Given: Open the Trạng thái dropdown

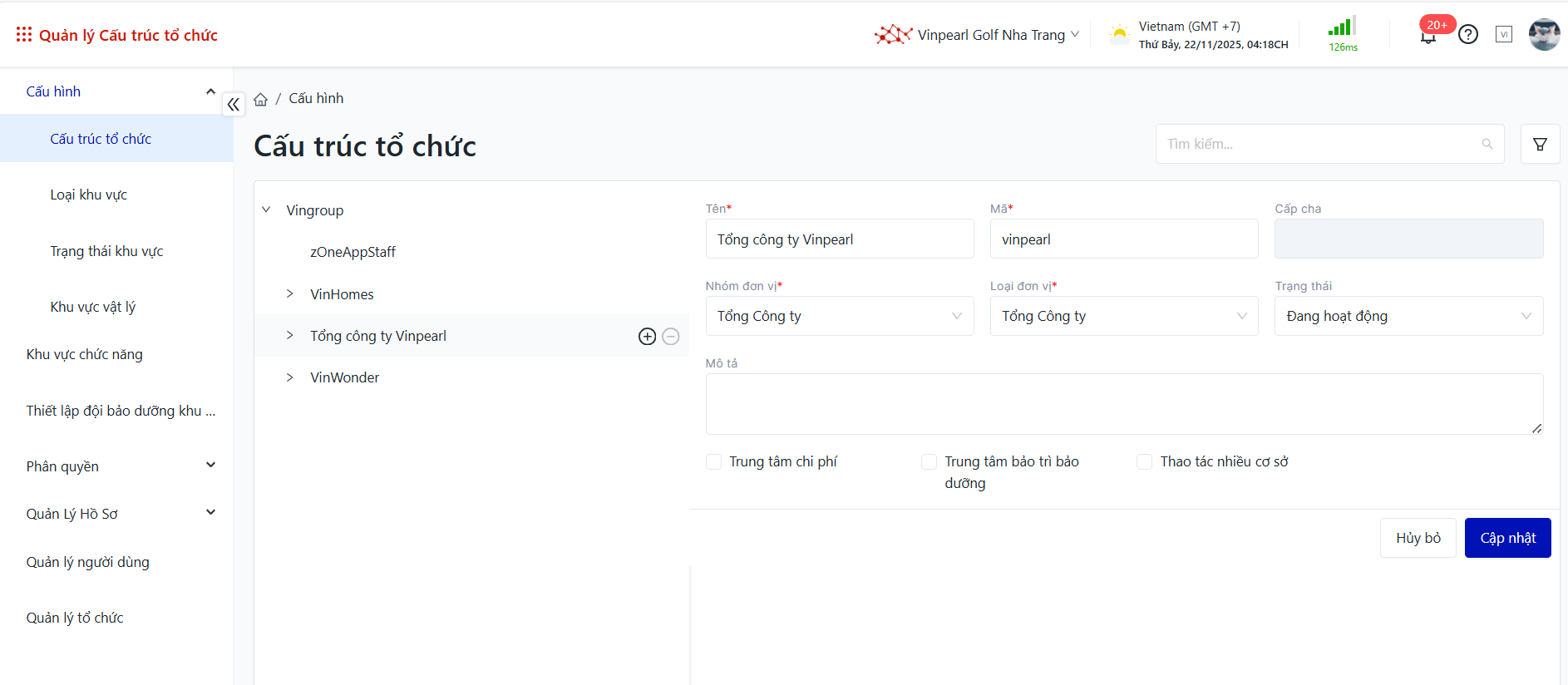Looking at the screenshot, I should pyautogui.click(x=1408, y=316).
